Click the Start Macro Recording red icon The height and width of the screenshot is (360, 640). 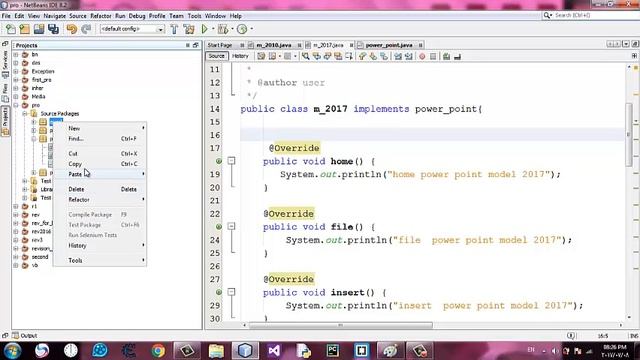point(422,56)
